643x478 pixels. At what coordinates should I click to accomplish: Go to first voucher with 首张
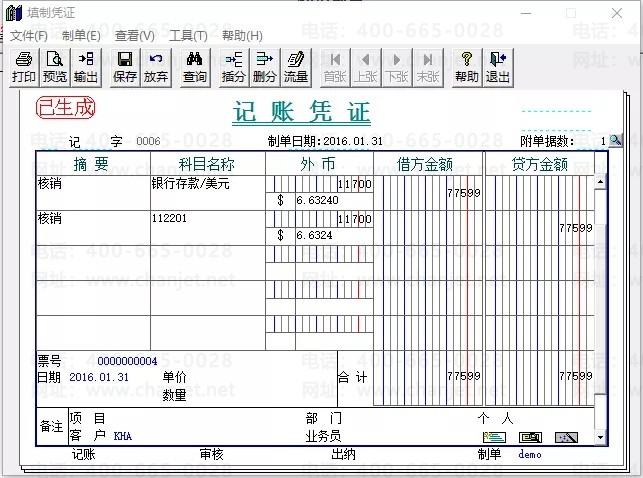coord(335,68)
